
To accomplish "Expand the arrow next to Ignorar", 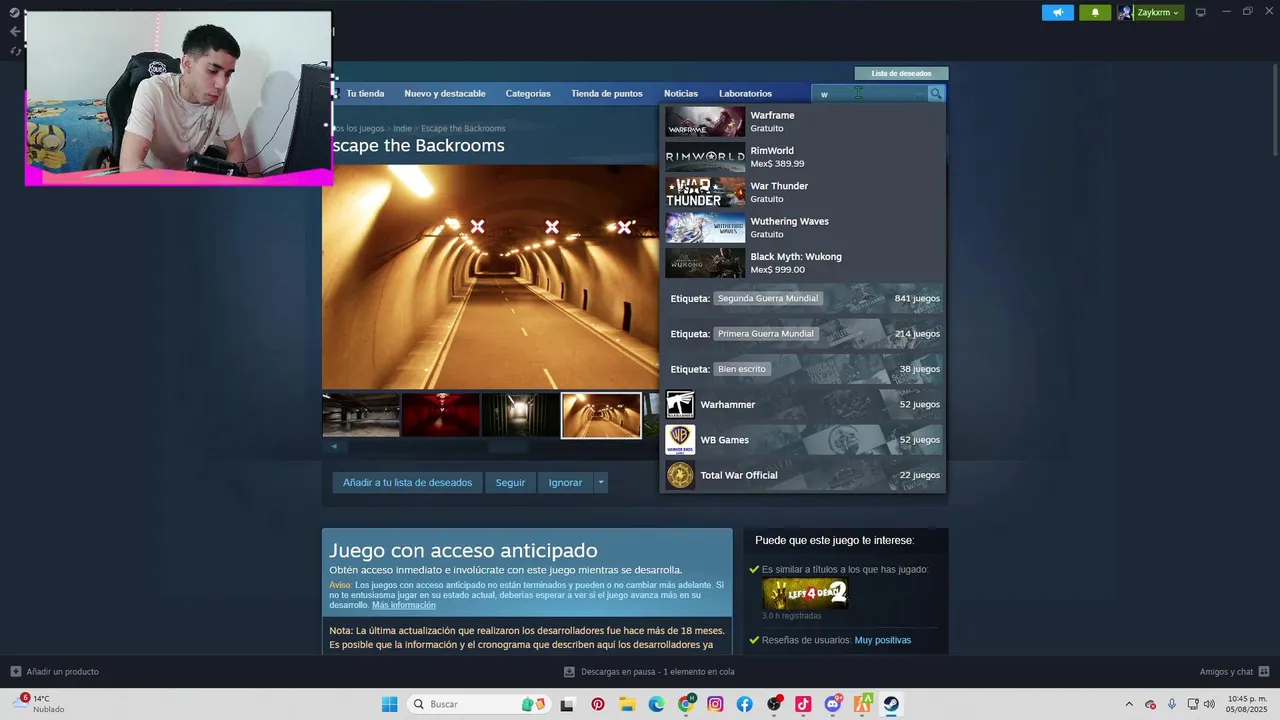I will [x=601, y=482].
